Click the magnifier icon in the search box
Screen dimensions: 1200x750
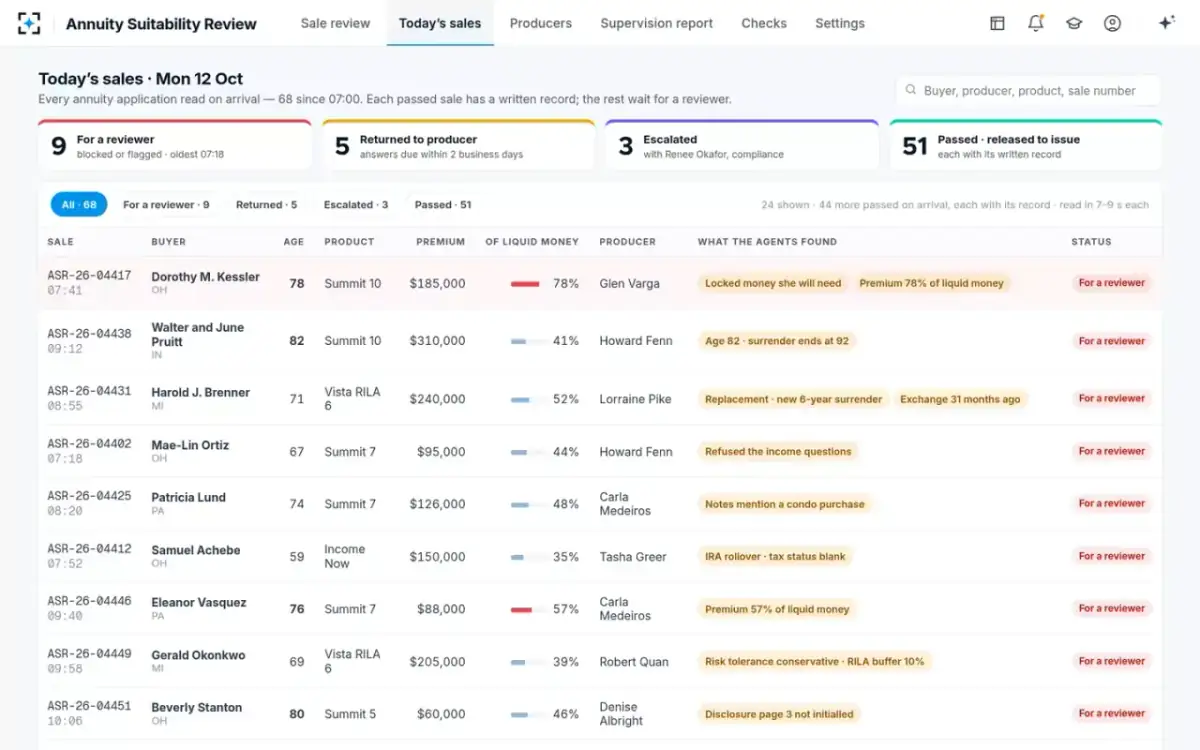pyautogui.click(x=911, y=90)
